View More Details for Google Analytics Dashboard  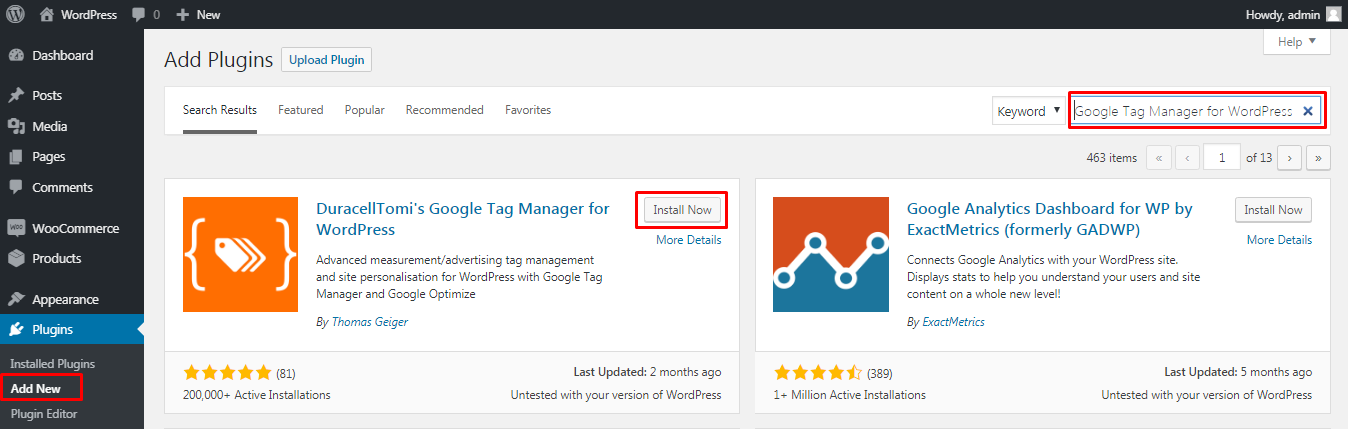click(x=1279, y=240)
